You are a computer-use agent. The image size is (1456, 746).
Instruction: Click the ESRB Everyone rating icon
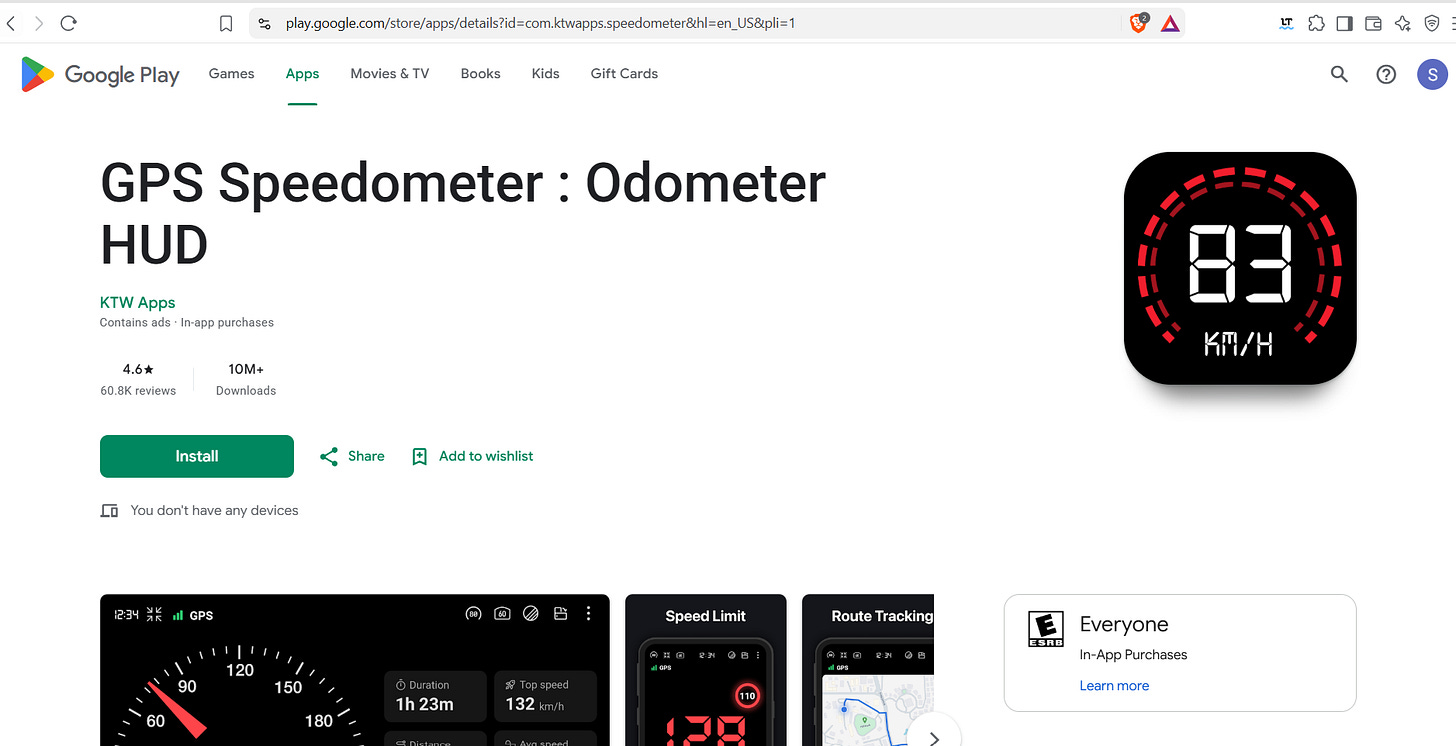(x=1046, y=629)
